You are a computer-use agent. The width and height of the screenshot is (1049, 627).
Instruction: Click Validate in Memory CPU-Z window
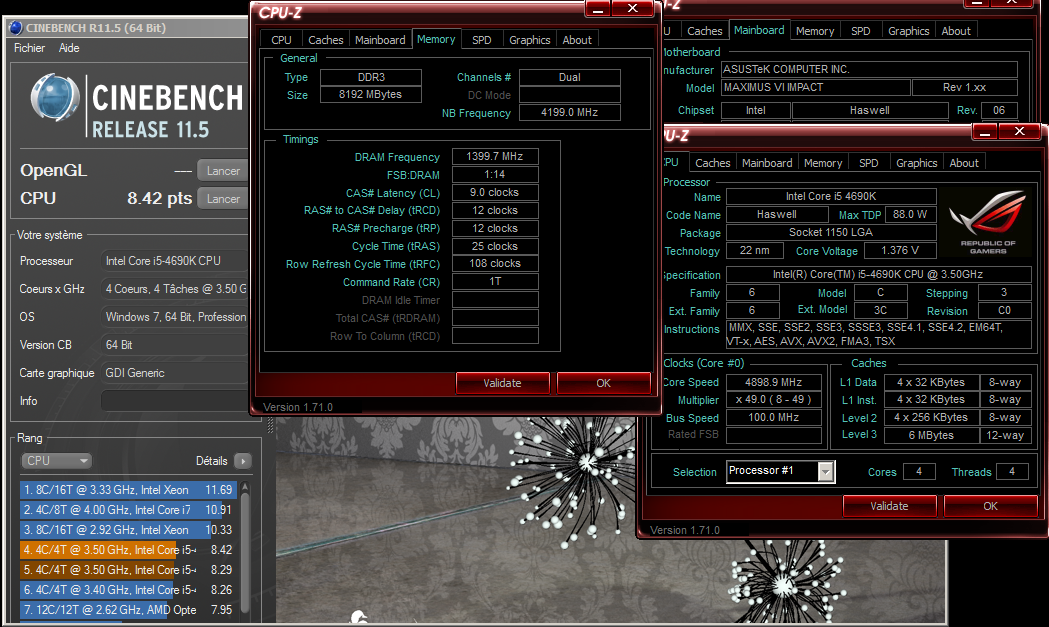point(502,383)
